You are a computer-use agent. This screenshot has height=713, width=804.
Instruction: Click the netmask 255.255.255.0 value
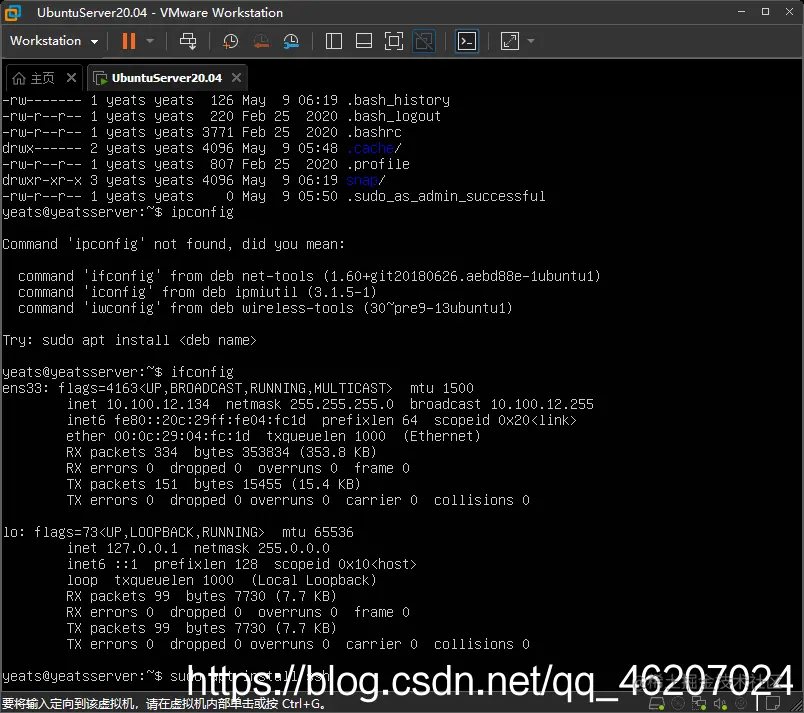tap(342, 404)
